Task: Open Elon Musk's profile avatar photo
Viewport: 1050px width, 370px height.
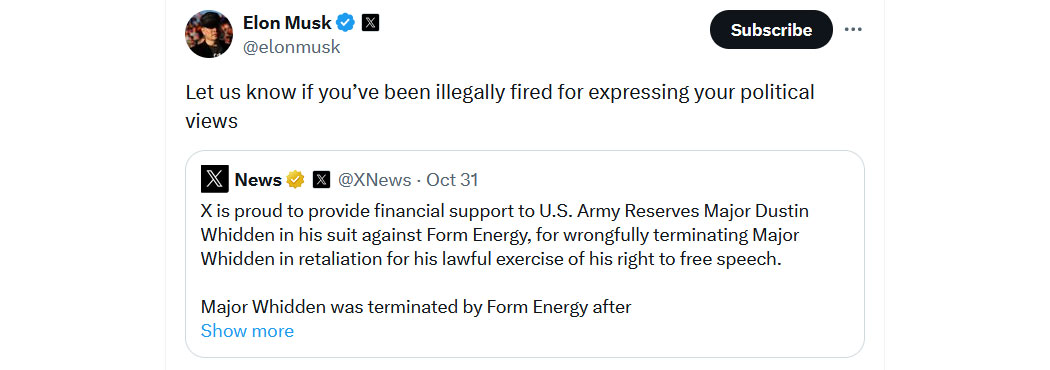Action: (x=209, y=34)
